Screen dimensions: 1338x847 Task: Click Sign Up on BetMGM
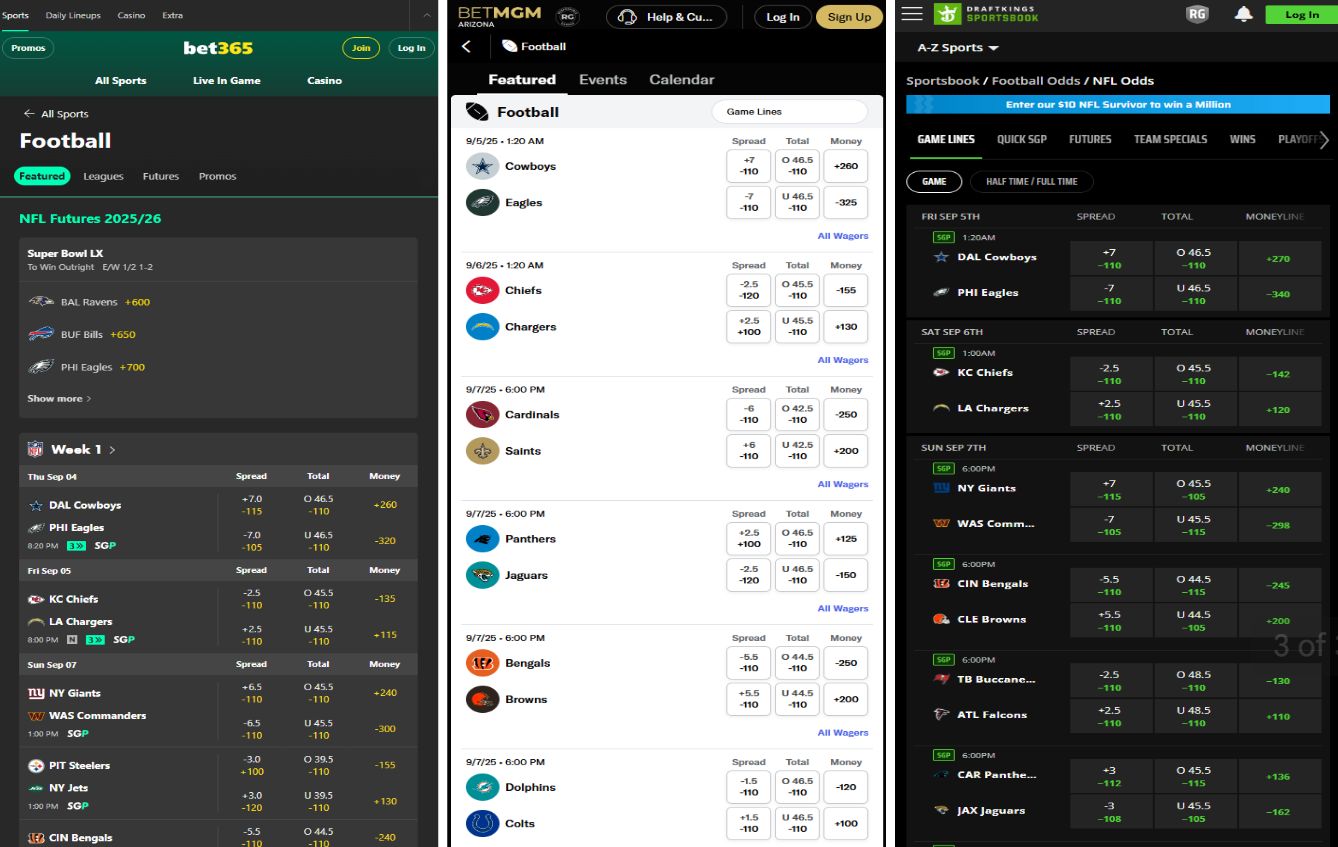coord(849,16)
